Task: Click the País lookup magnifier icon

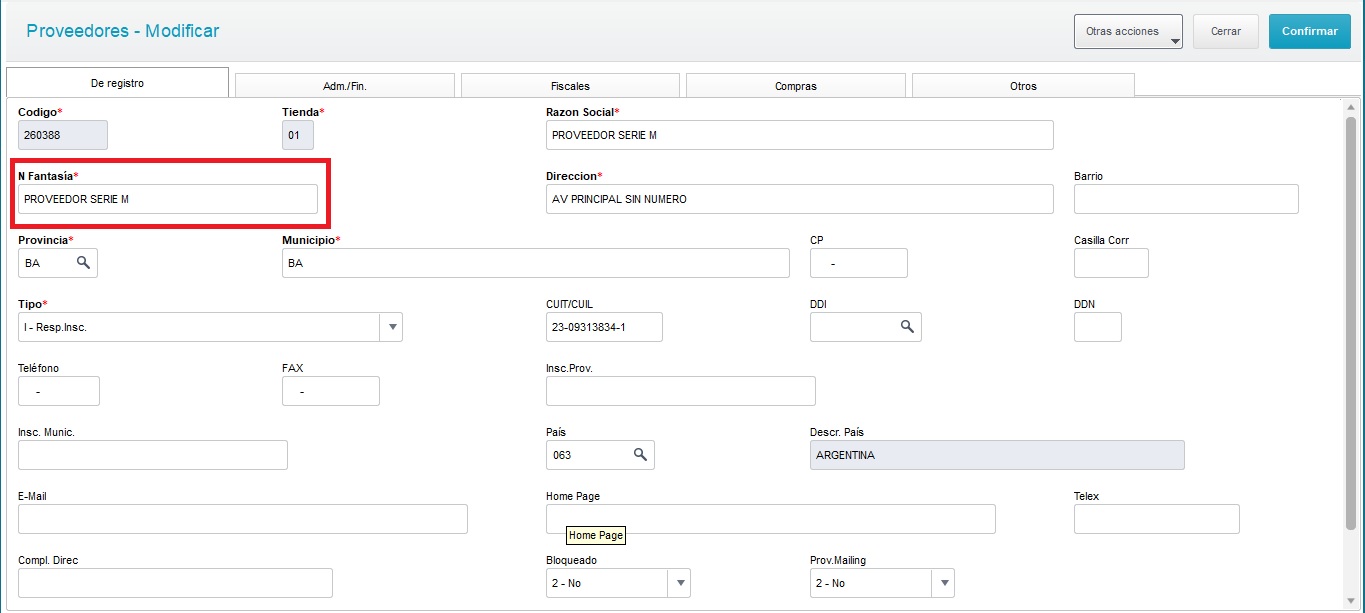Action: [641, 455]
